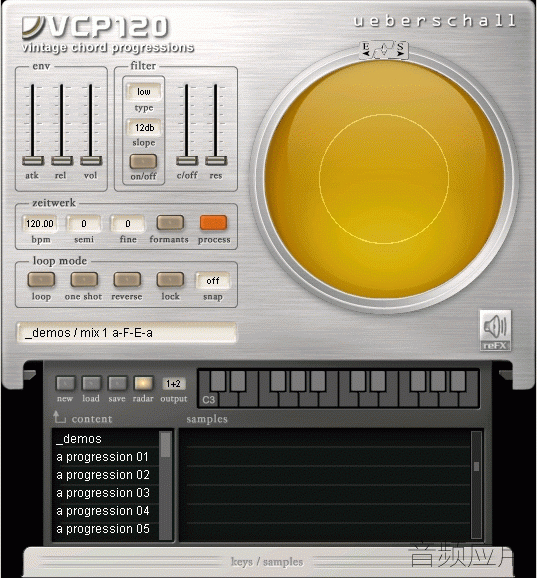Image resolution: width=537 pixels, height=578 pixels.
Task: Toggle the radar display button
Action: pyautogui.click(x=143, y=384)
